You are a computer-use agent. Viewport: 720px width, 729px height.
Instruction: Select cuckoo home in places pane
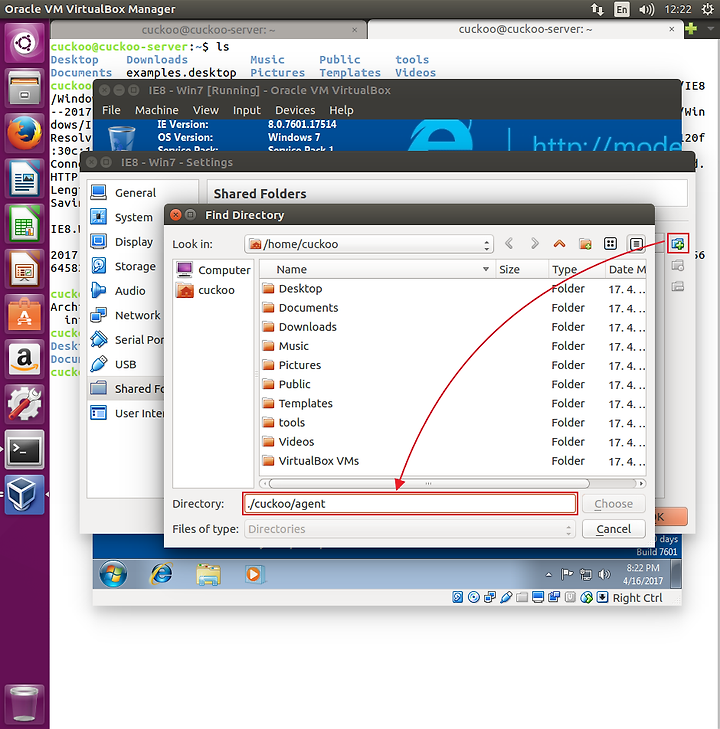pyautogui.click(x=205, y=290)
